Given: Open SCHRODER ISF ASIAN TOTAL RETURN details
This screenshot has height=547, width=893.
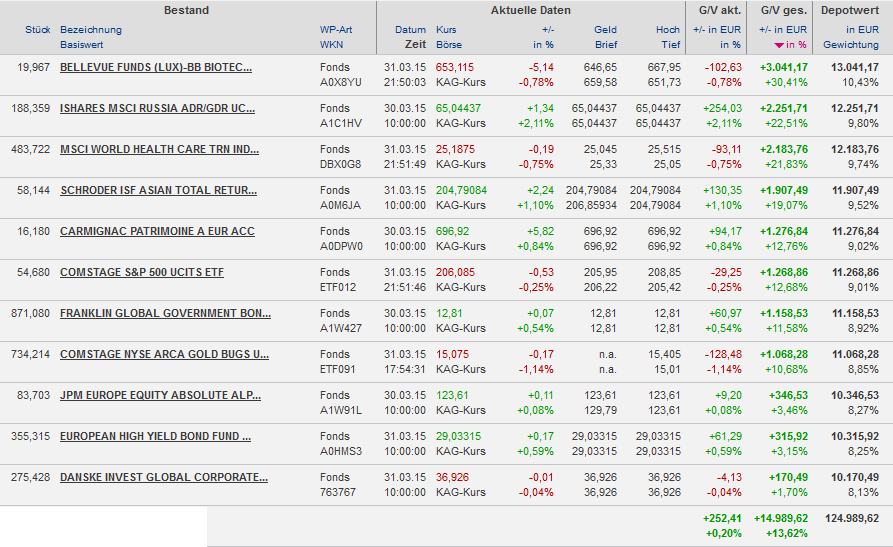Looking at the screenshot, I should point(157,191).
